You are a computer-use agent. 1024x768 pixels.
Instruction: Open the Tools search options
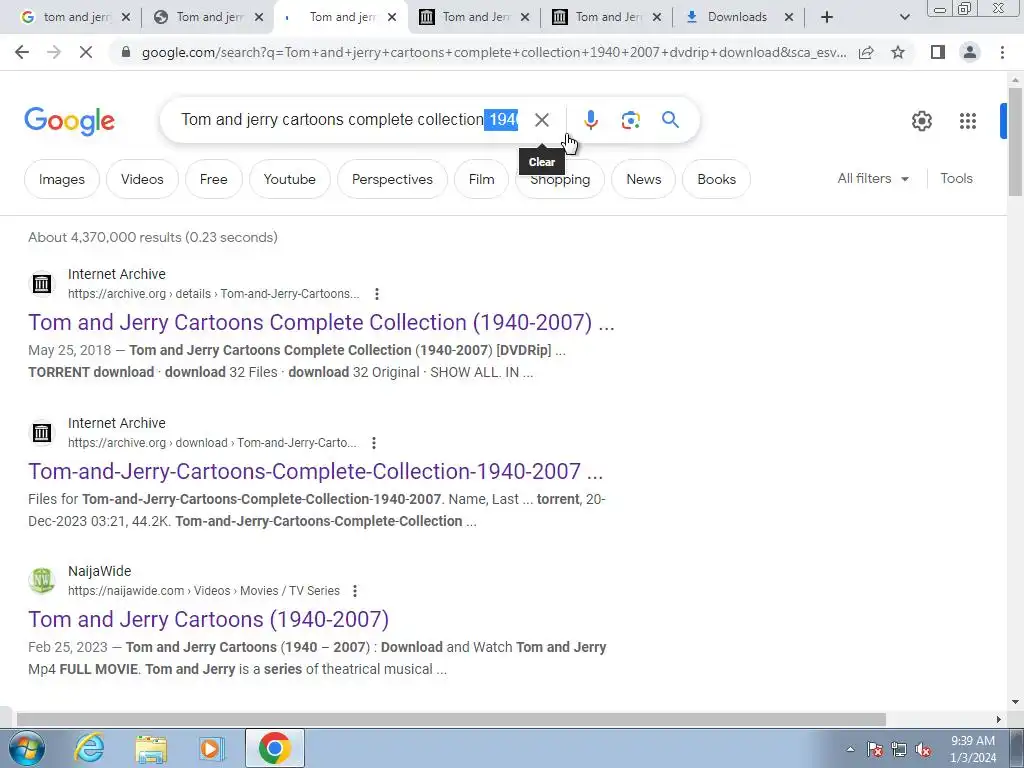coord(956,178)
